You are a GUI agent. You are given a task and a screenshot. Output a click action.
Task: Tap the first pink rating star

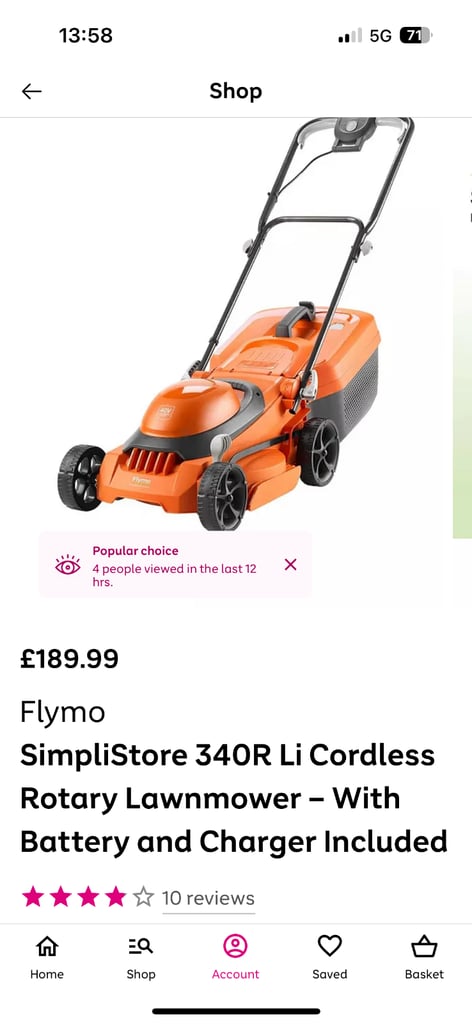33,897
